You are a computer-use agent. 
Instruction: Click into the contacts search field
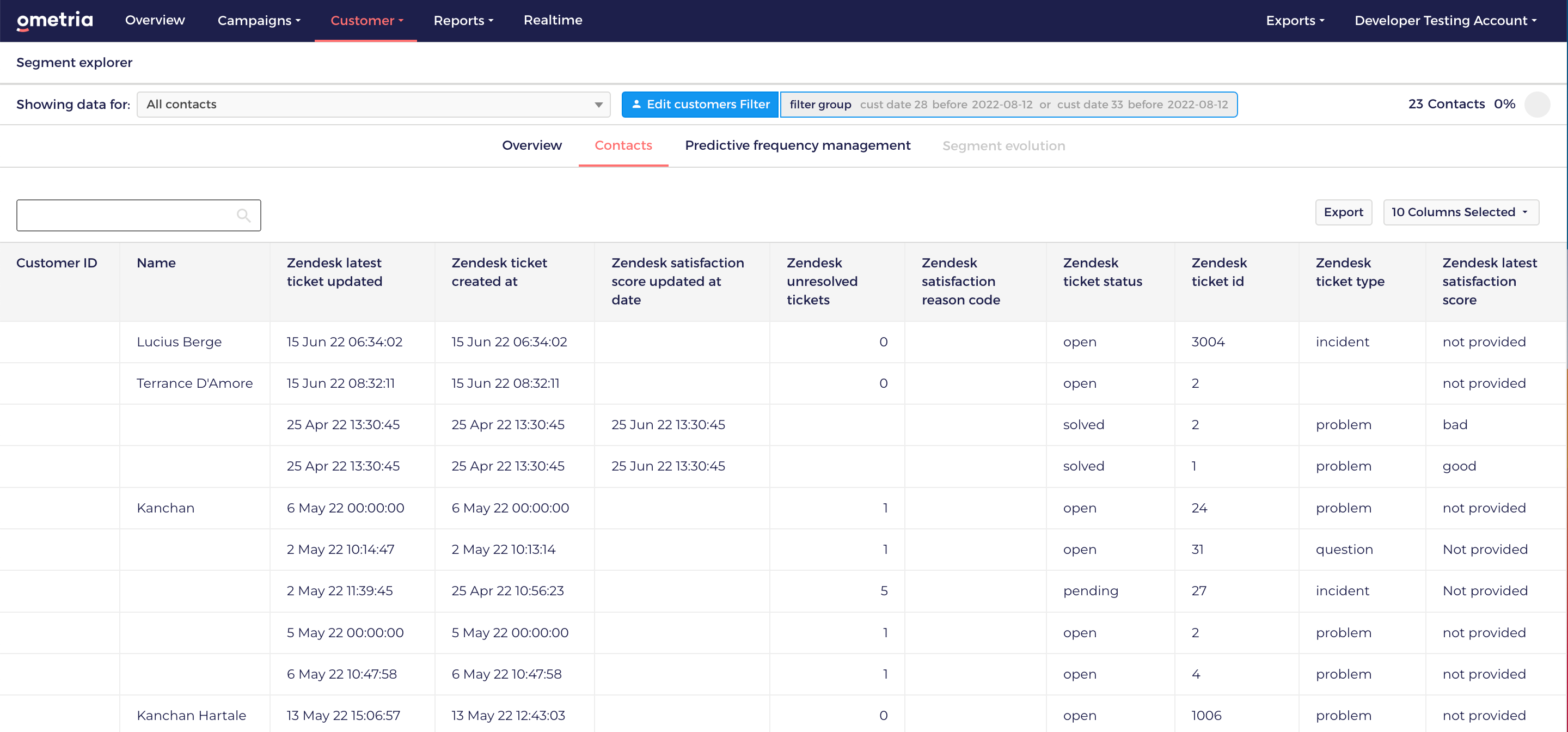[138, 215]
